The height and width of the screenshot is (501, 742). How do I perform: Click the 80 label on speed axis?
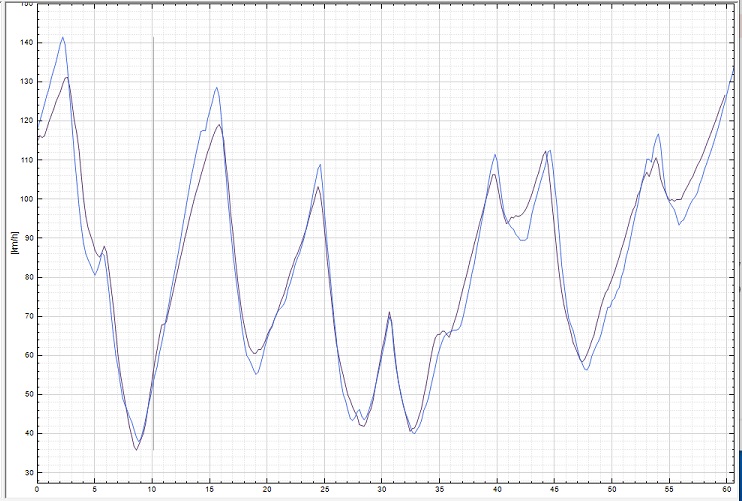click(28, 277)
